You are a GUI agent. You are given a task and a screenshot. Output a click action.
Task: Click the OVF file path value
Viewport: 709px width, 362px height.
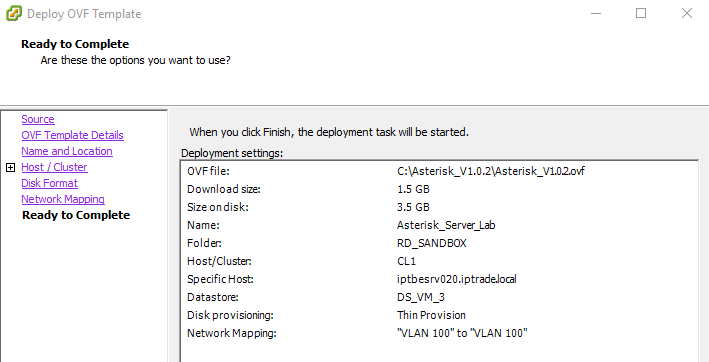point(491,171)
